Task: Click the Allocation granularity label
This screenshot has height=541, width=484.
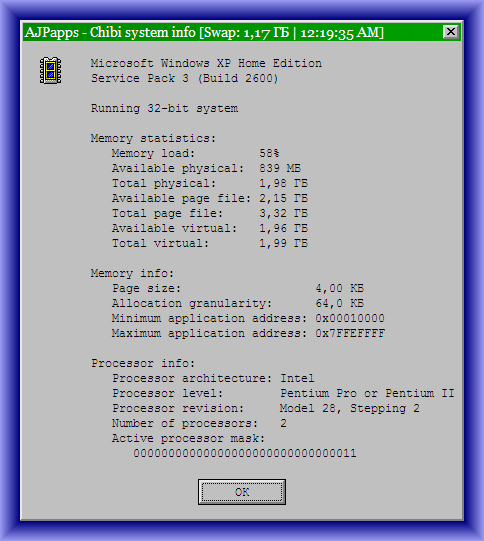Action: pyautogui.click(x=192, y=304)
